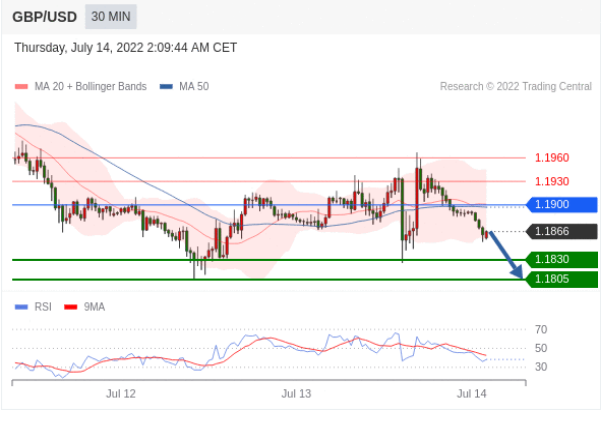This screenshot has width=605, height=431.
Task: Click the GBP/USD pair title
Action: (x=45, y=17)
